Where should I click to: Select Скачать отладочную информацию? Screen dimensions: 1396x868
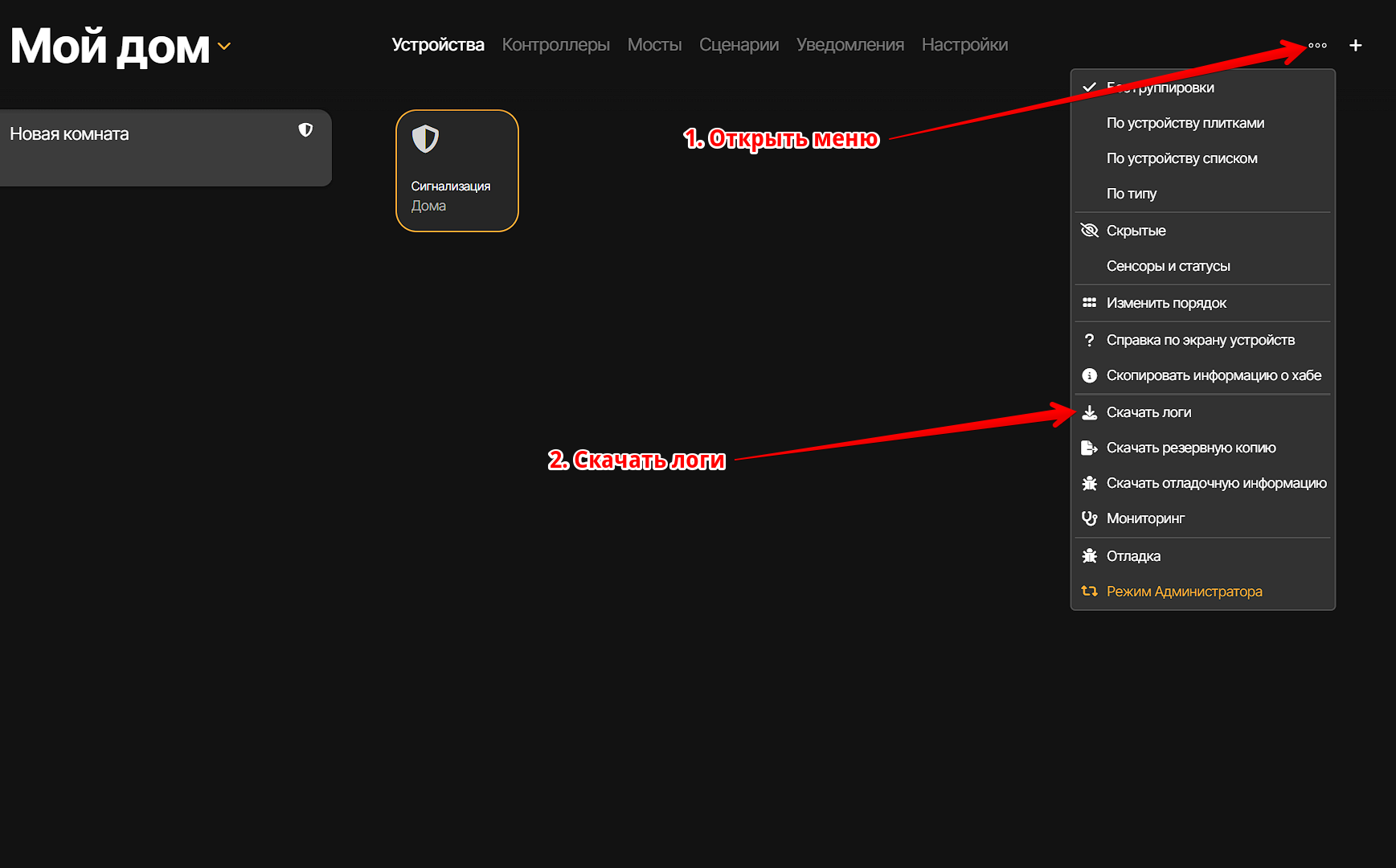(x=1216, y=483)
